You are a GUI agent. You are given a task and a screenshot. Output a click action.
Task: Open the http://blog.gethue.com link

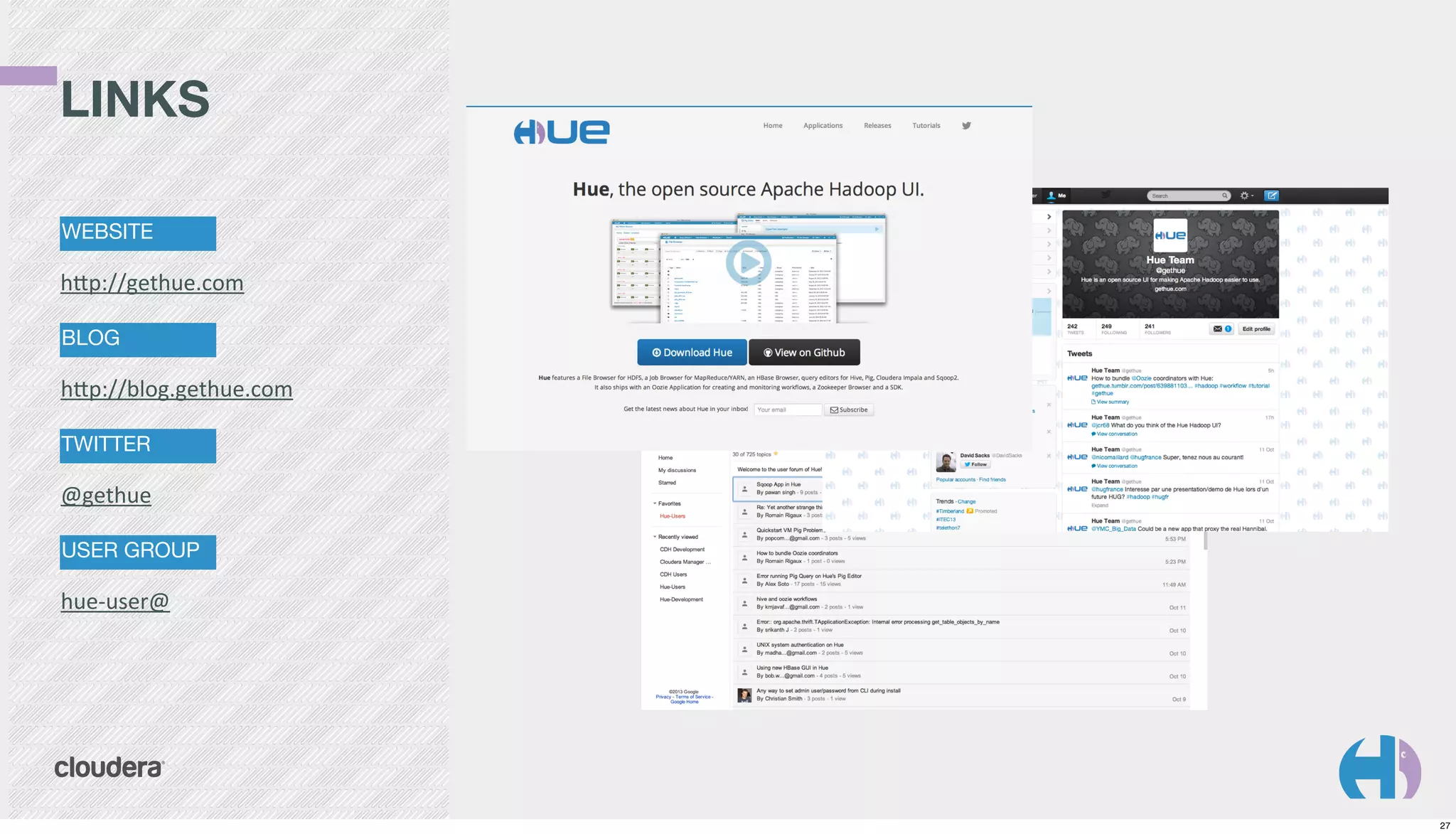coord(176,389)
